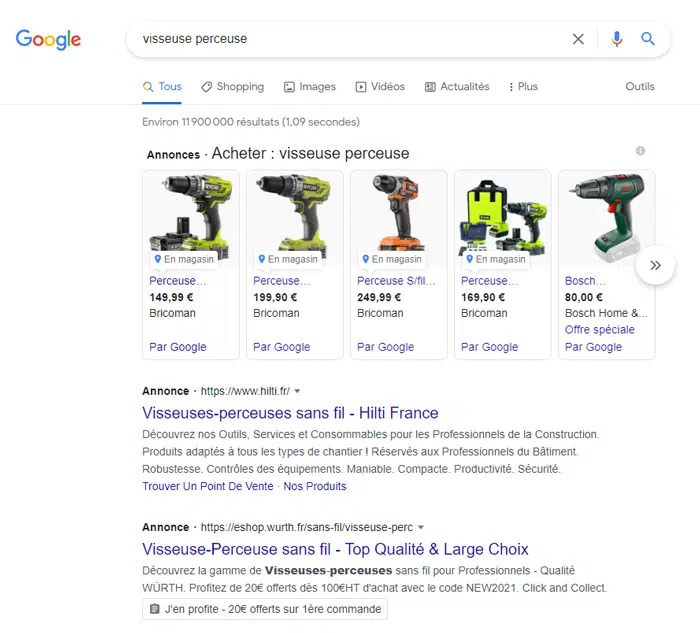The image size is (700, 633).
Task: Click 'En magasin' badge on 199,90 € item
Action: pyautogui.click(x=288, y=259)
